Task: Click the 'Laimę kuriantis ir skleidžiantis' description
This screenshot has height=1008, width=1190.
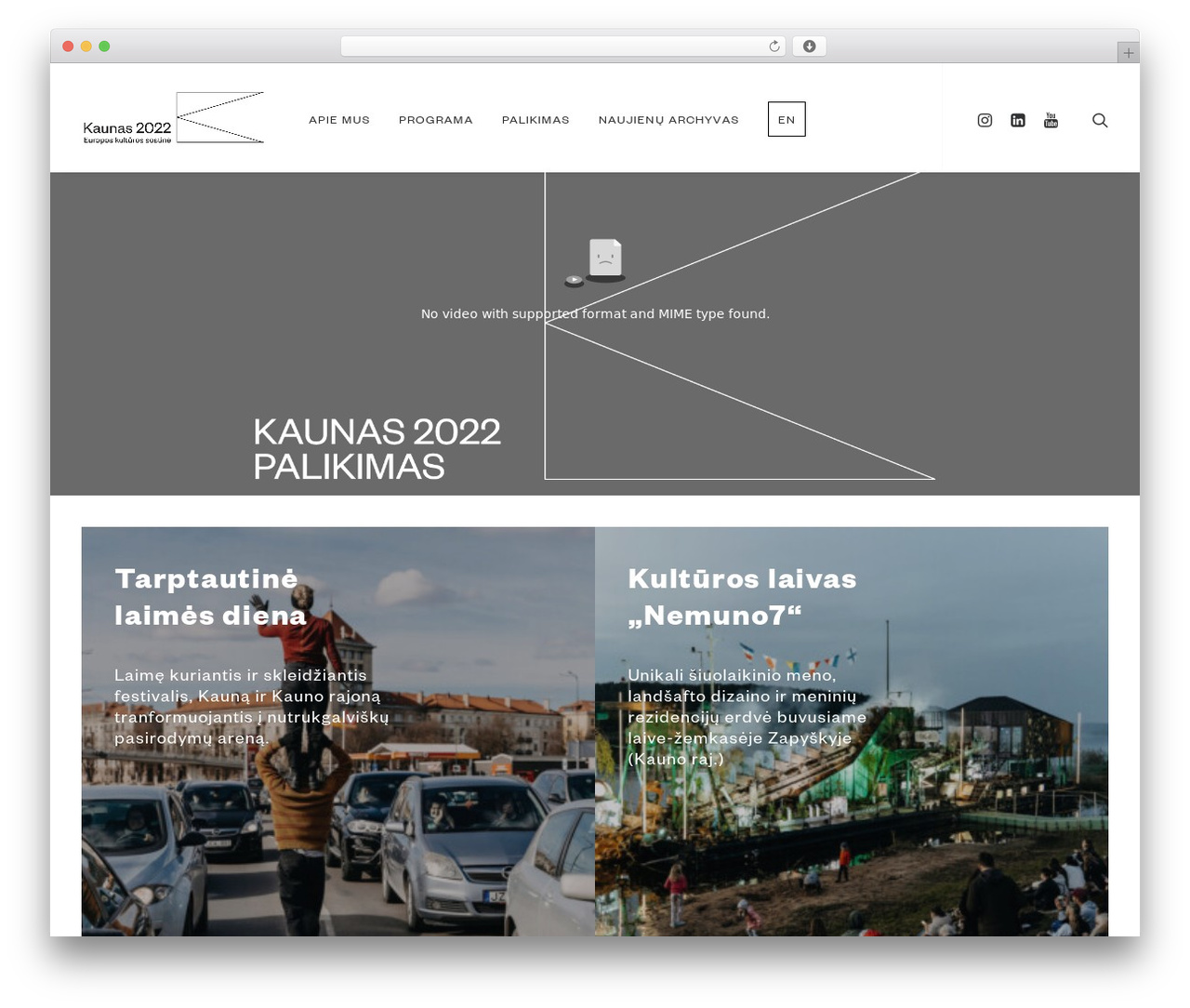Action: (251, 707)
